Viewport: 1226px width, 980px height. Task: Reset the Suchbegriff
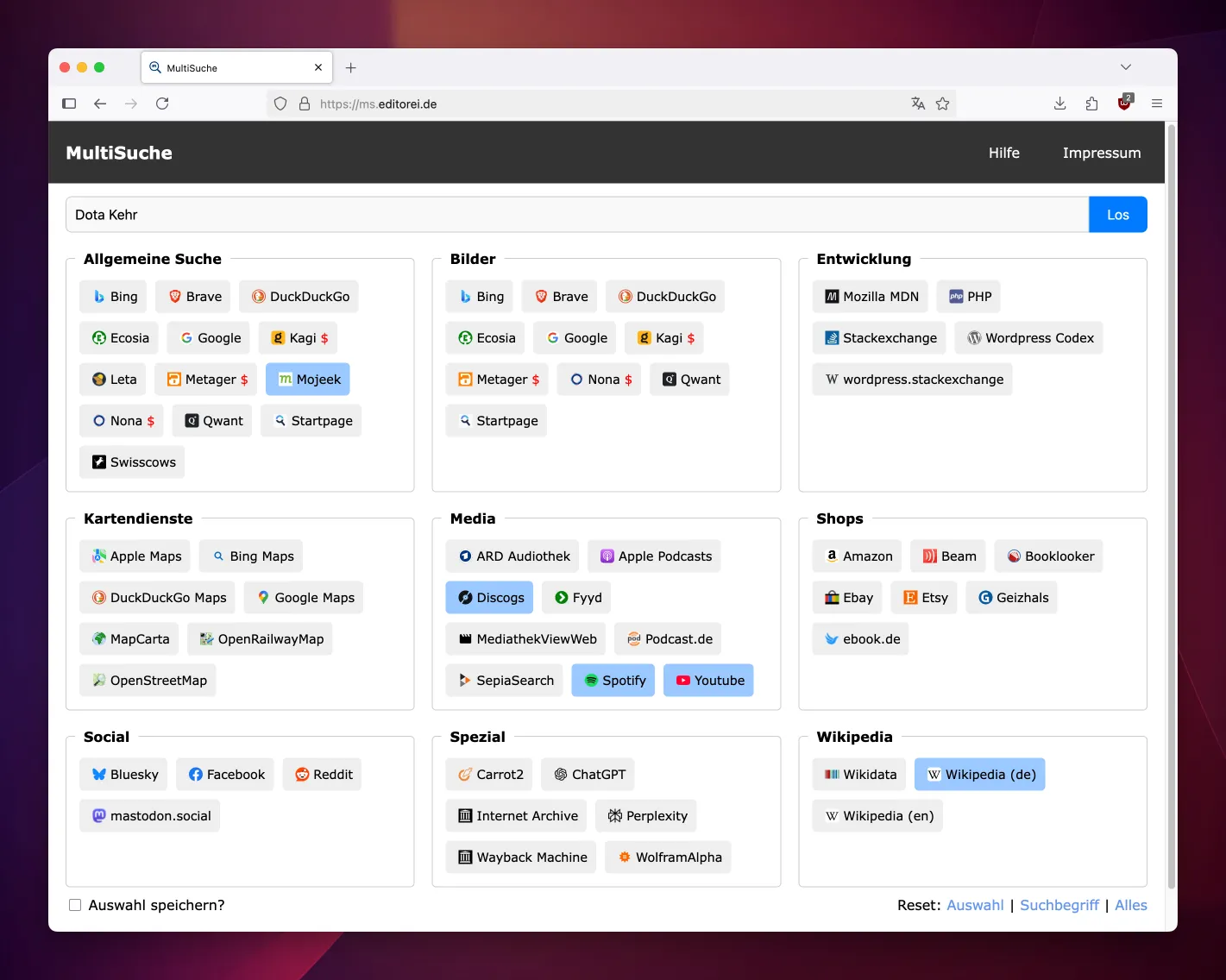(1059, 905)
